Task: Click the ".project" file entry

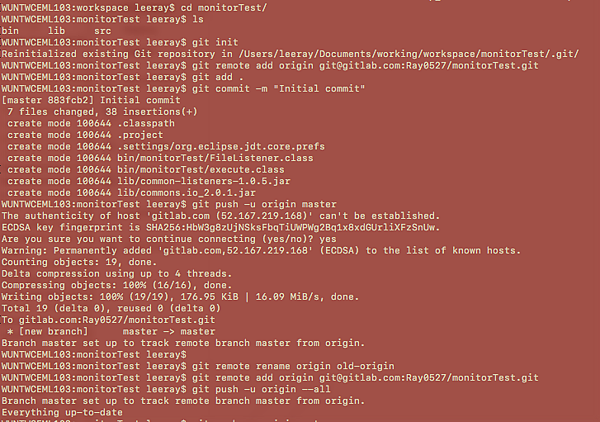Action: pyautogui.click(x=138, y=135)
